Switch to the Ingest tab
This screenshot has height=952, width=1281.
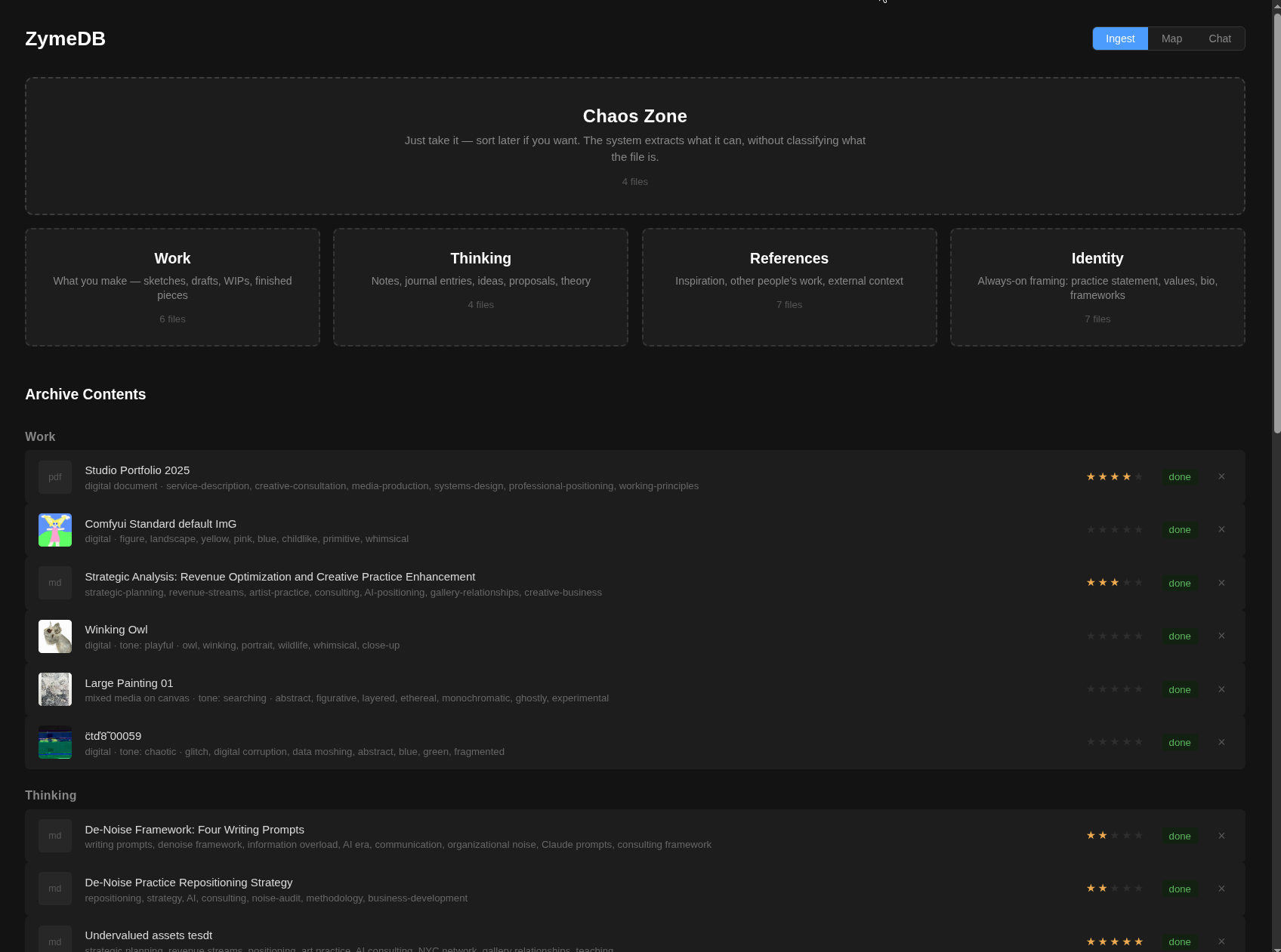(1120, 39)
